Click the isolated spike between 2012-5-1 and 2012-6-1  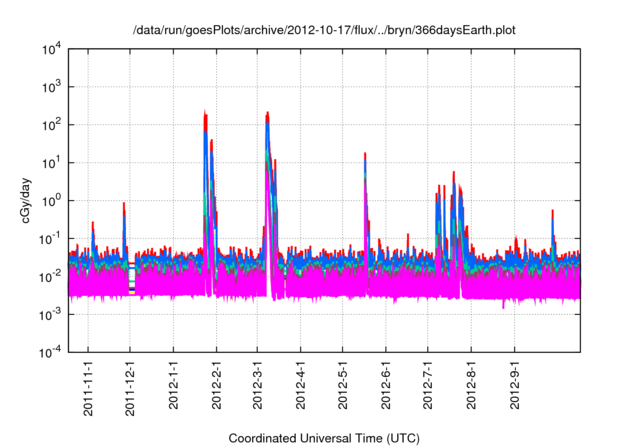coord(365,155)
